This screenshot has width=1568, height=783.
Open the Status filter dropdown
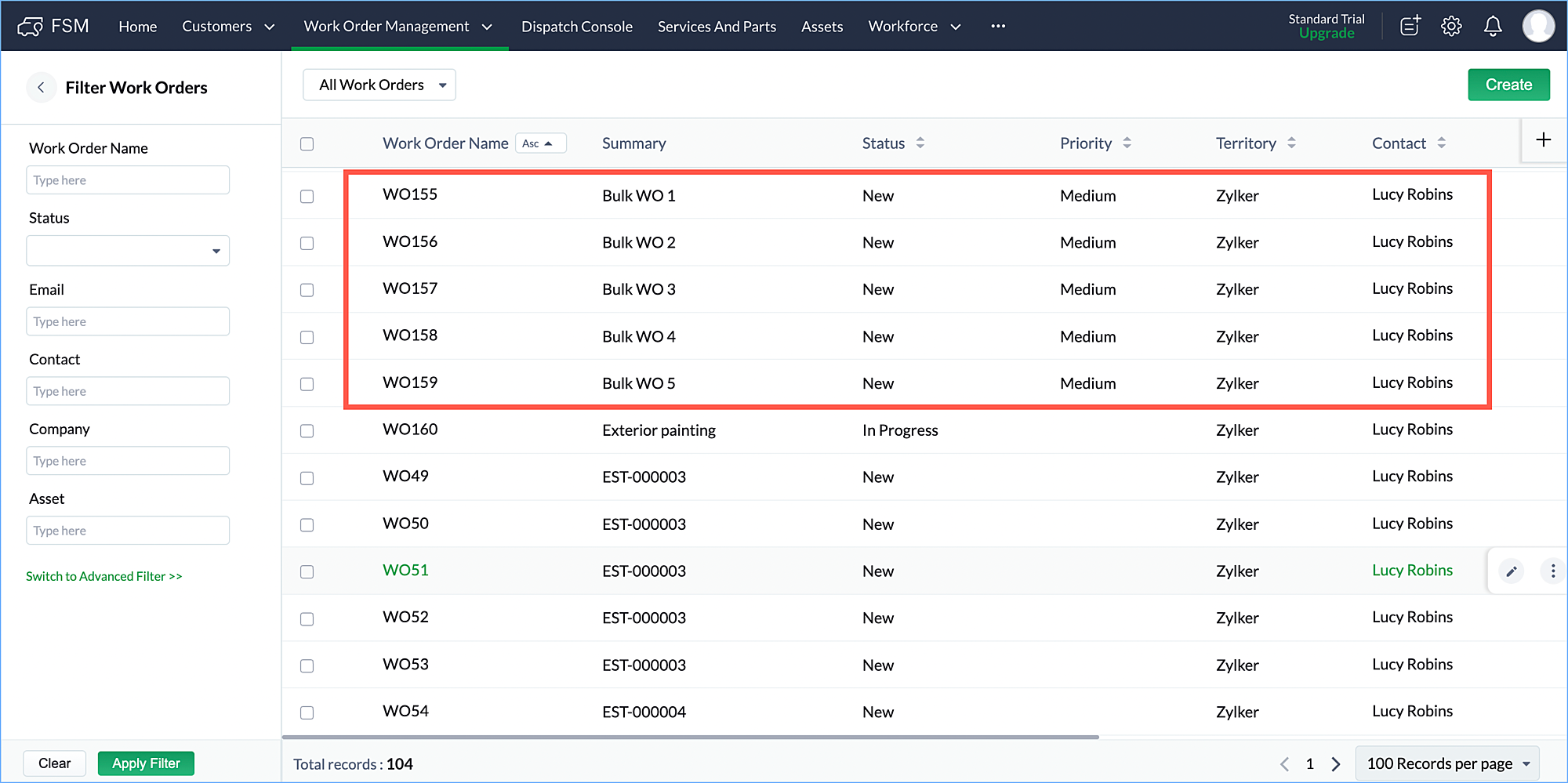tap(128, 251)
